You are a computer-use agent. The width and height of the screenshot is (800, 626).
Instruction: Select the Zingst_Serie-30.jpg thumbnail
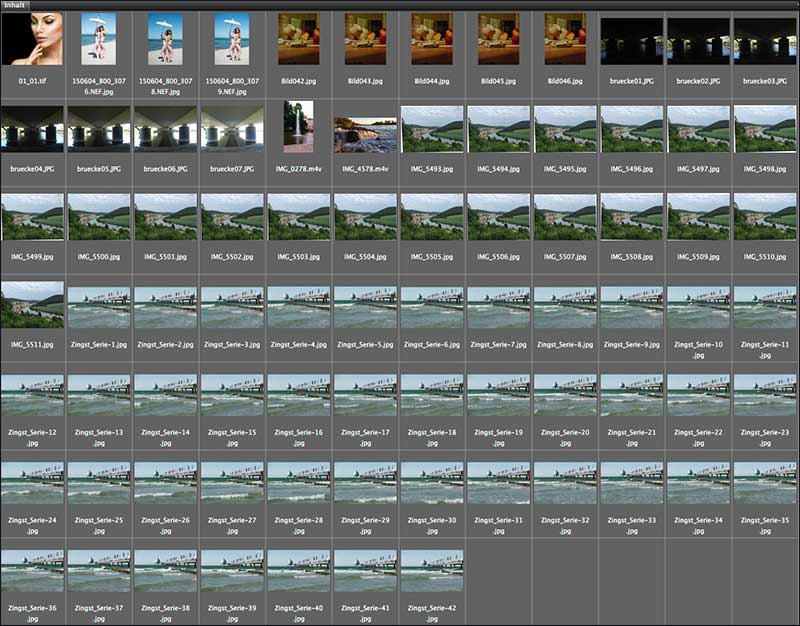432,483
